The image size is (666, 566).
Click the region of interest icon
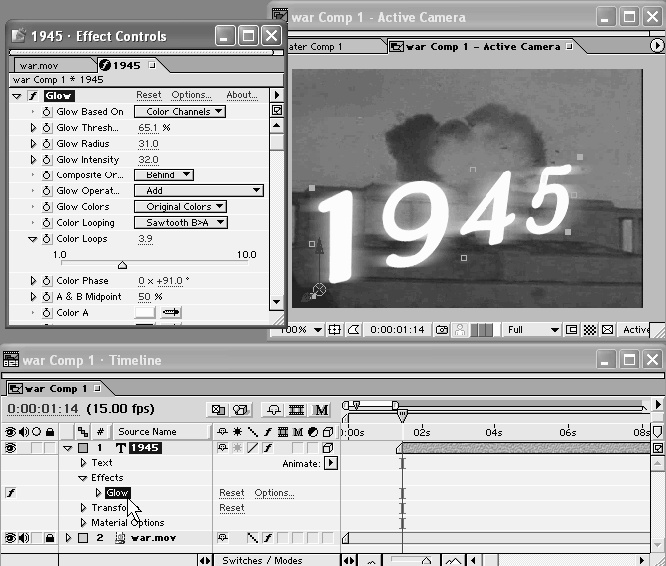point(572,330)
